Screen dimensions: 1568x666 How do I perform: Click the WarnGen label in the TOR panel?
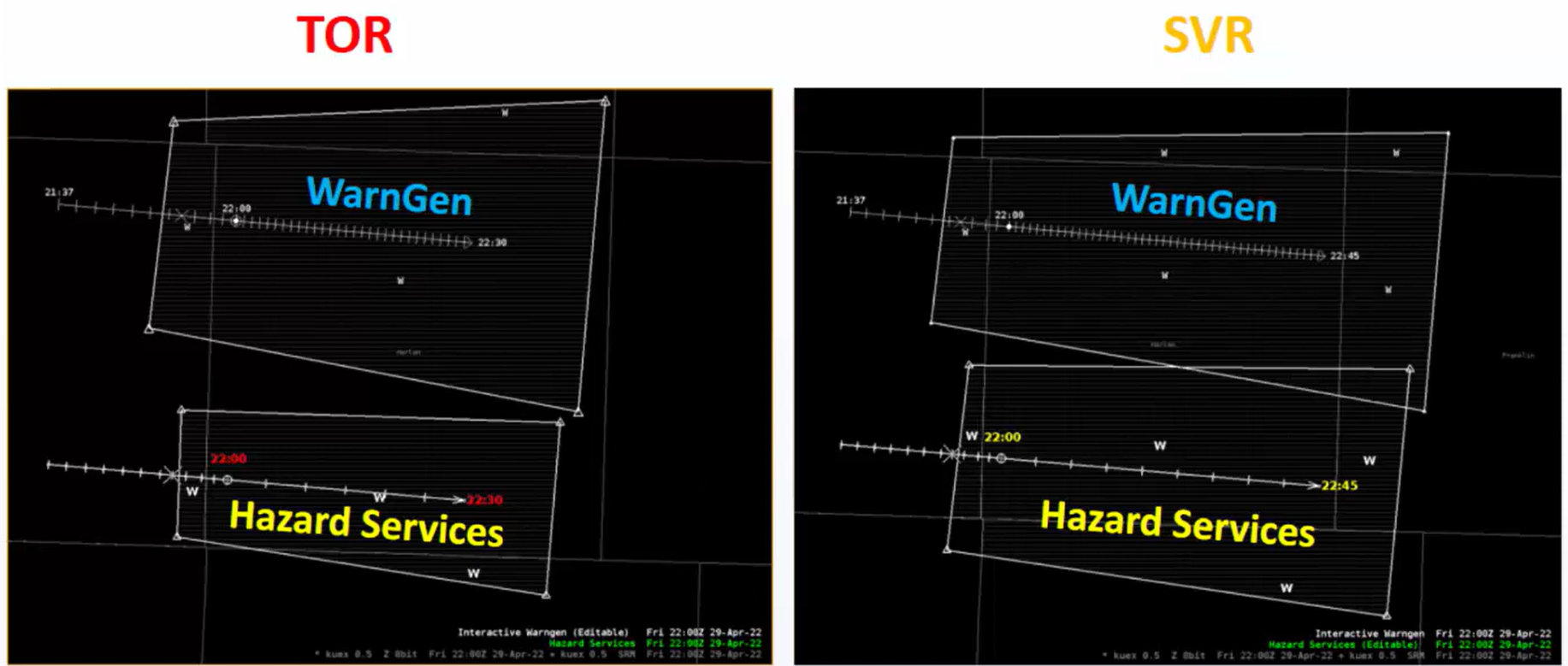[389, 195]
